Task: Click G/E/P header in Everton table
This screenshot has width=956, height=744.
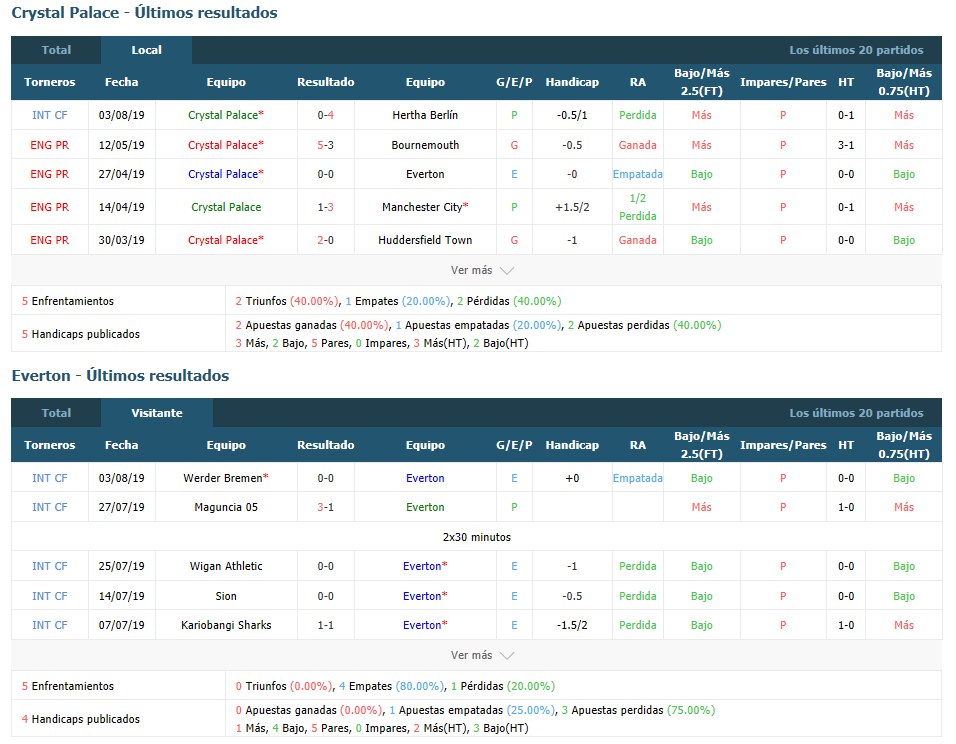Action: tap(514, 445)
